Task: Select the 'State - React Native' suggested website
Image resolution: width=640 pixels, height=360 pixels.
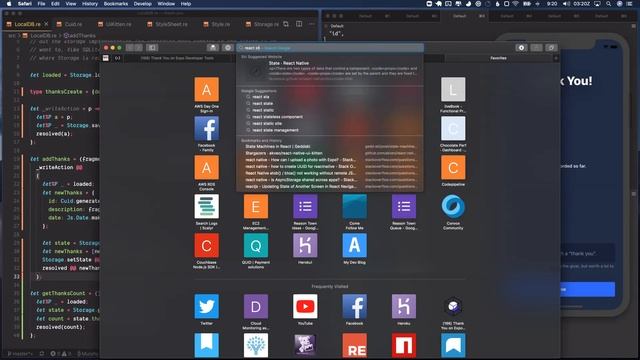Action: 330,71
